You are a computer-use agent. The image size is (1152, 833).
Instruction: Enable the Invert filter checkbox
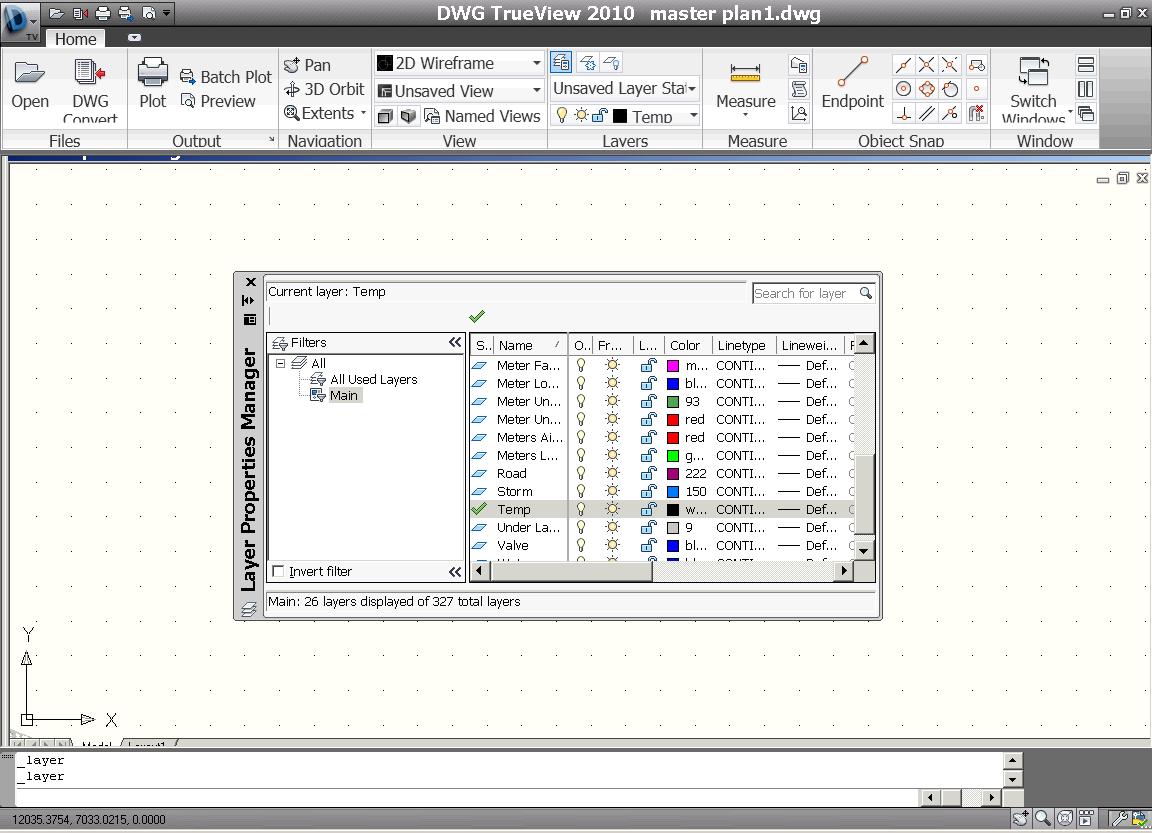[278, 571]
